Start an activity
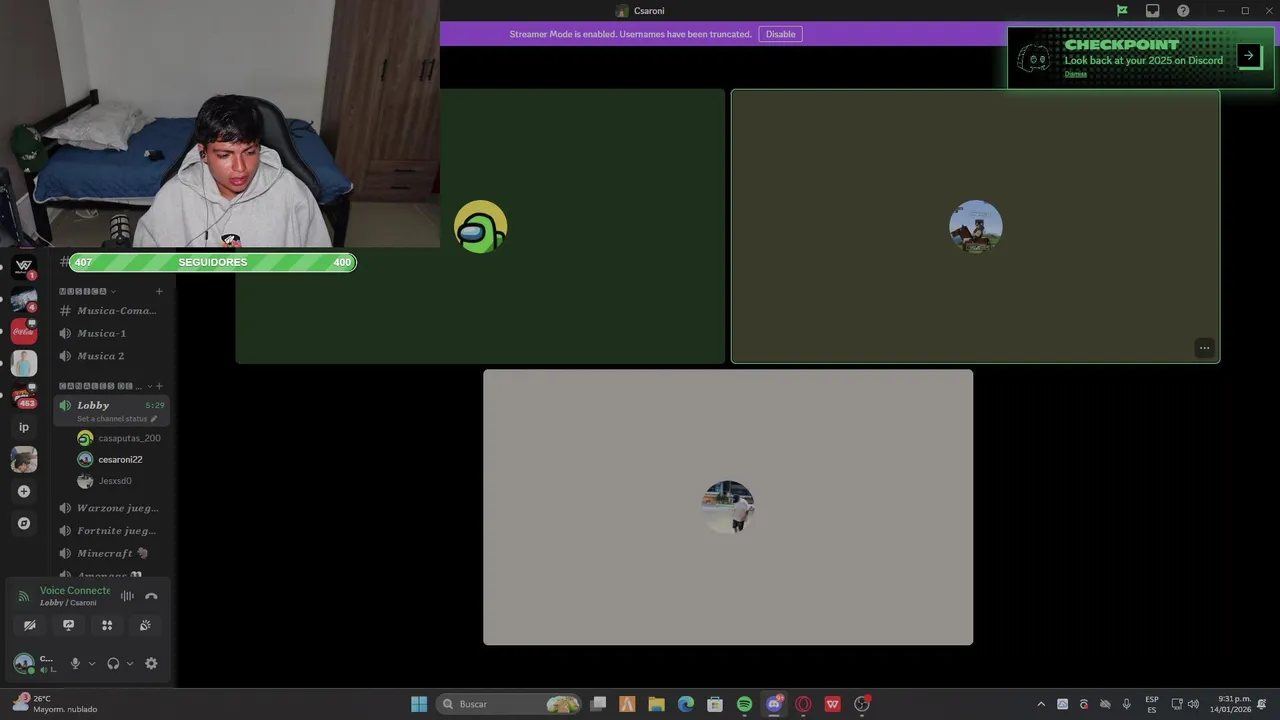Screen dimensions: 1280x720 107,625
